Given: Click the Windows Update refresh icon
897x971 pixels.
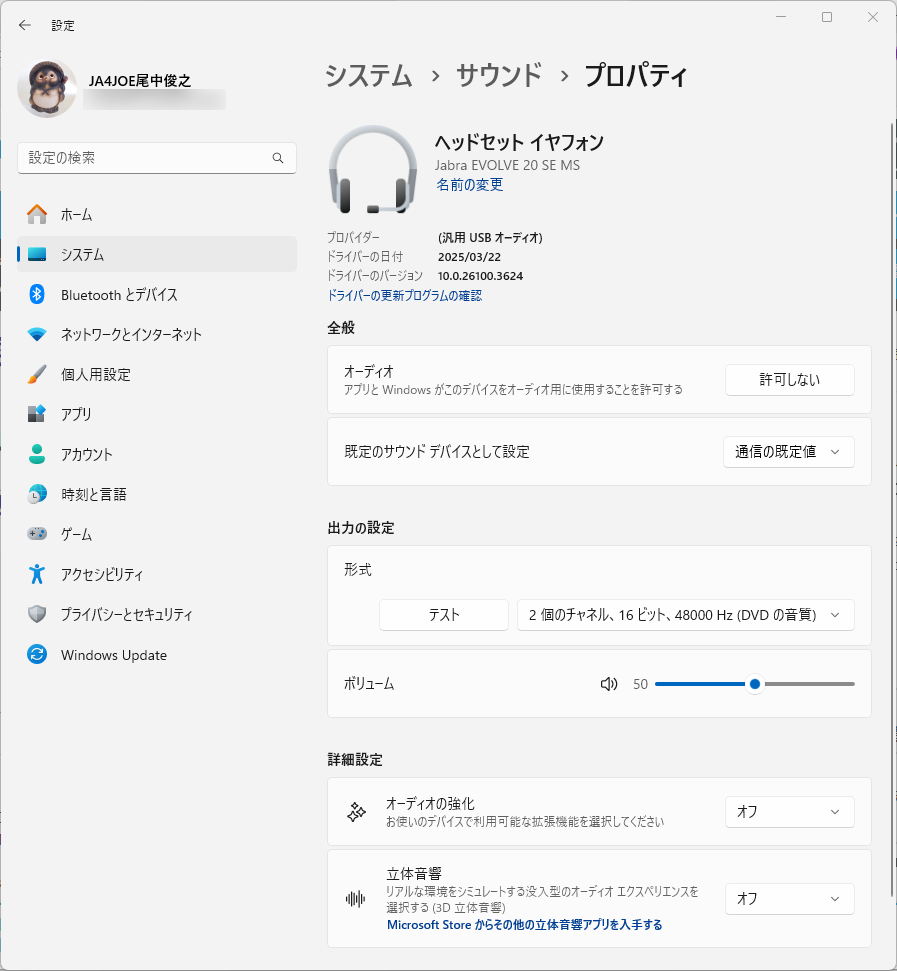Looking at the screenshot, I should coord(37,655).
